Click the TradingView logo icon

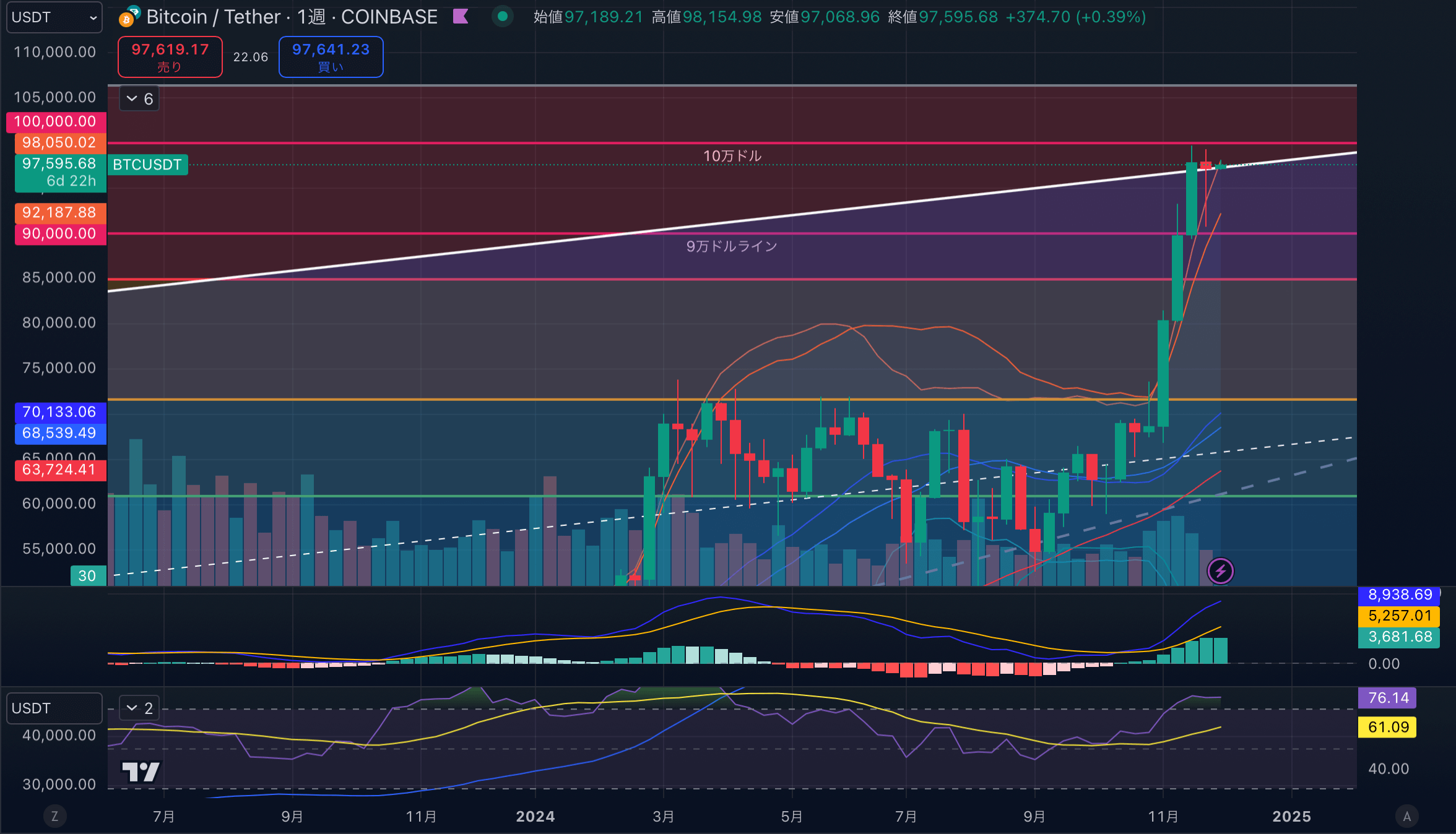(x=141, y=772)
